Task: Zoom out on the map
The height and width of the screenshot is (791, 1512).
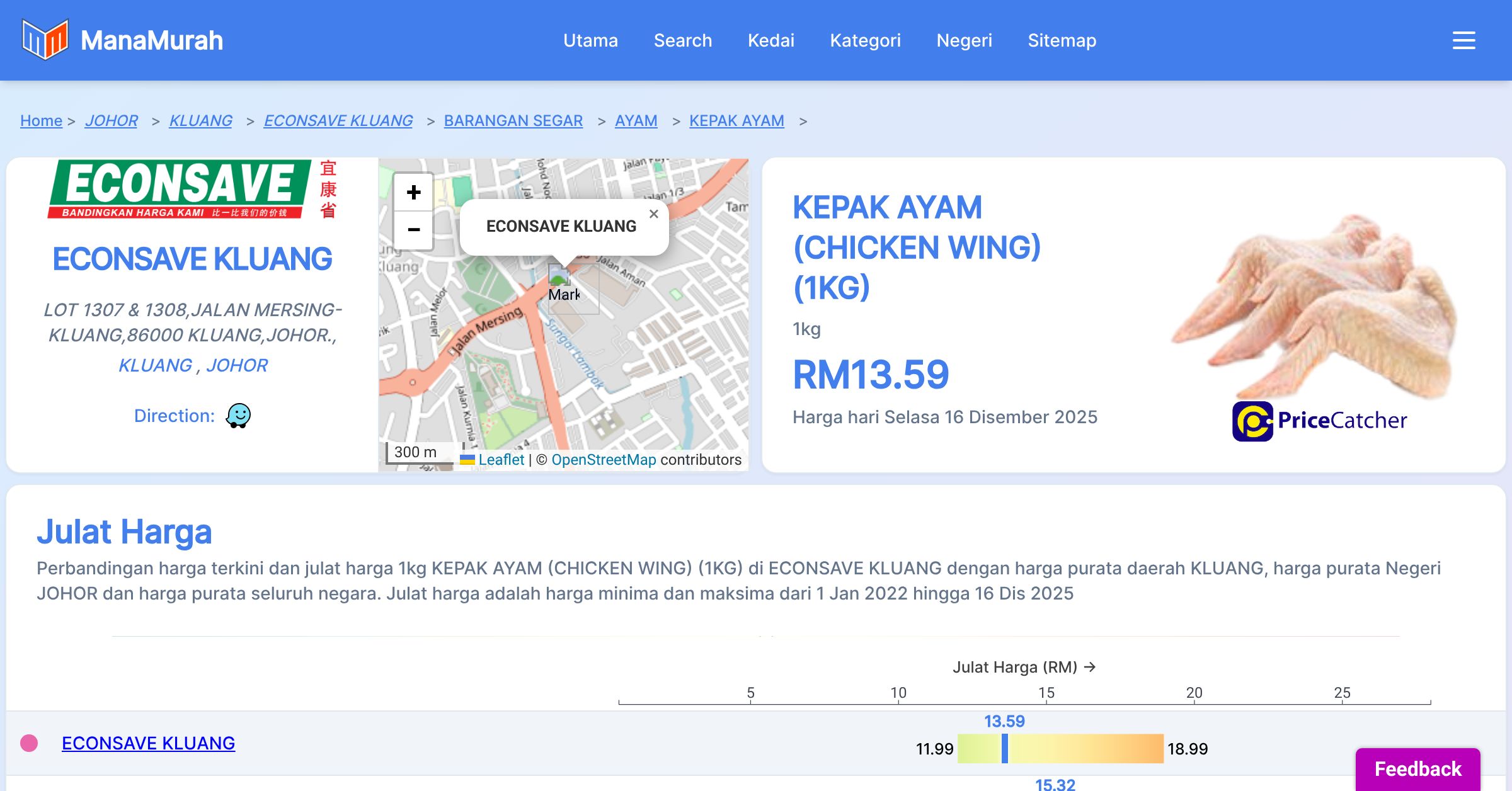Action: pyautogui.click(x=413, y=230)
